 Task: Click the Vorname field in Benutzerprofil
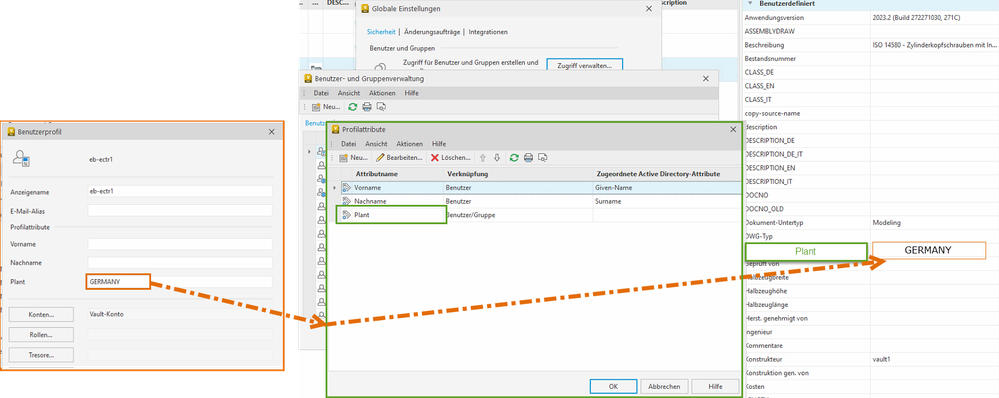click(180, 244)
